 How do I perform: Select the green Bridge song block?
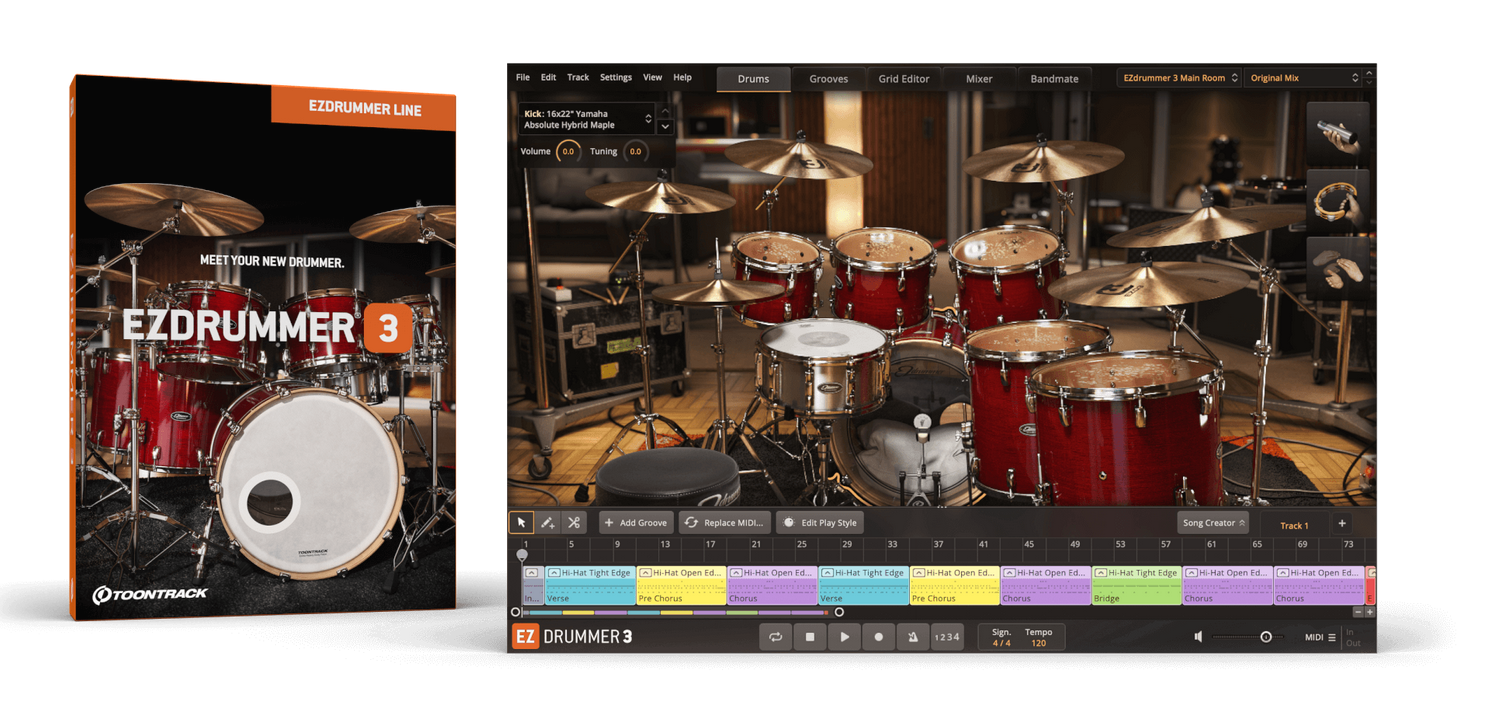tap(1137, 585)
